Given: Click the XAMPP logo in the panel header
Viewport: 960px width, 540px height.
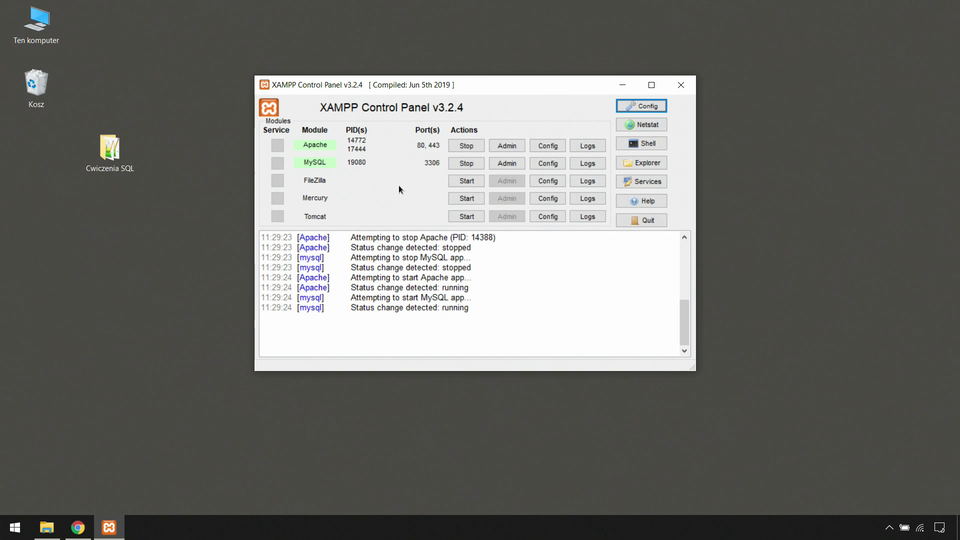Looking at the screenshot, I should (x=269, y=108).
